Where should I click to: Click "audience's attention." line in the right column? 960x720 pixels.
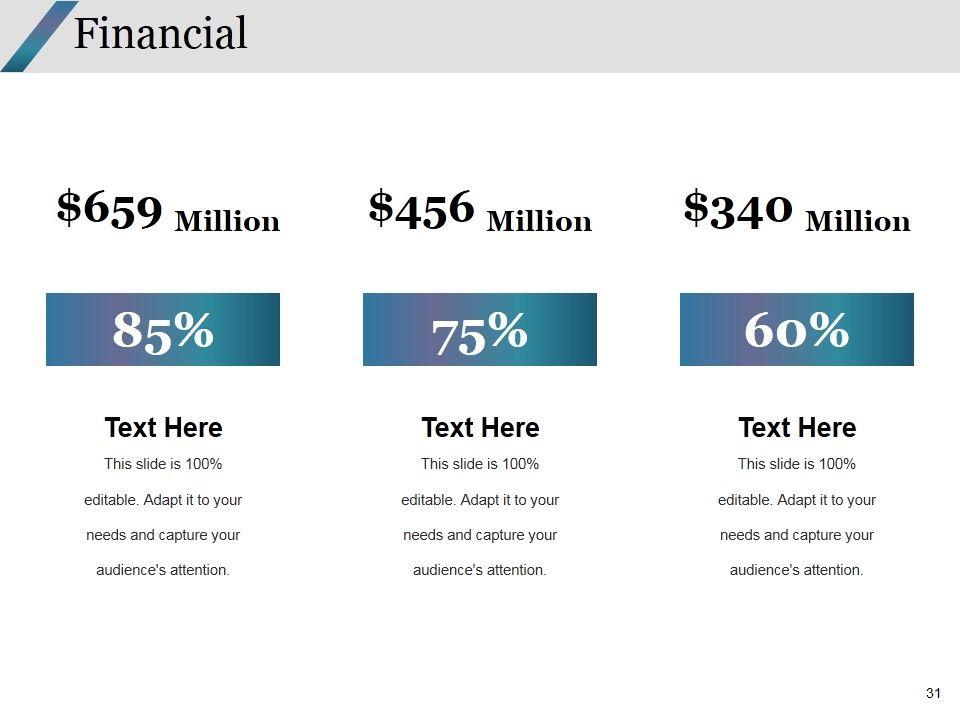click(797, 570)
